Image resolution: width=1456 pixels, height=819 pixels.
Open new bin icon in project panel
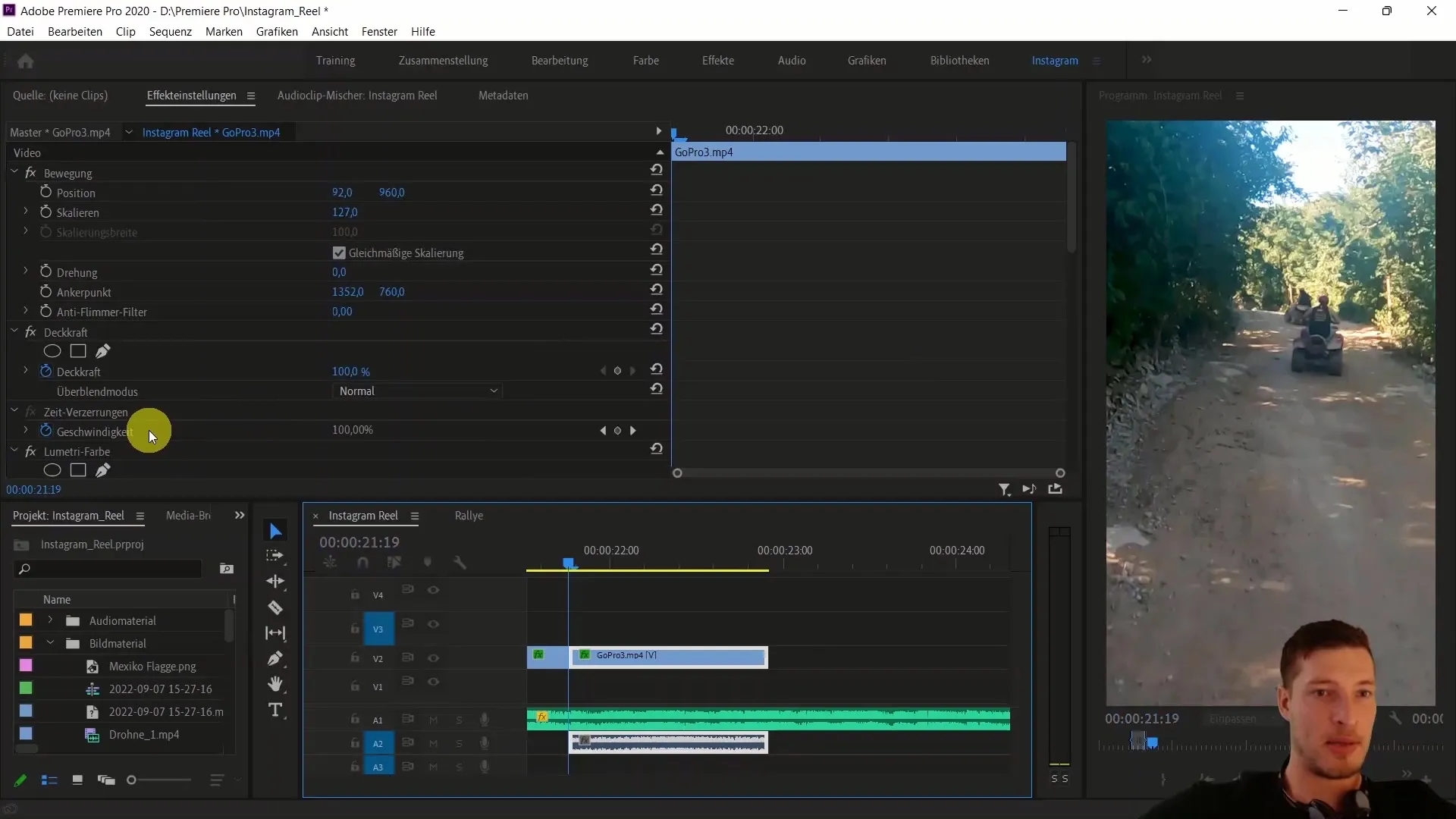point(226,569)
